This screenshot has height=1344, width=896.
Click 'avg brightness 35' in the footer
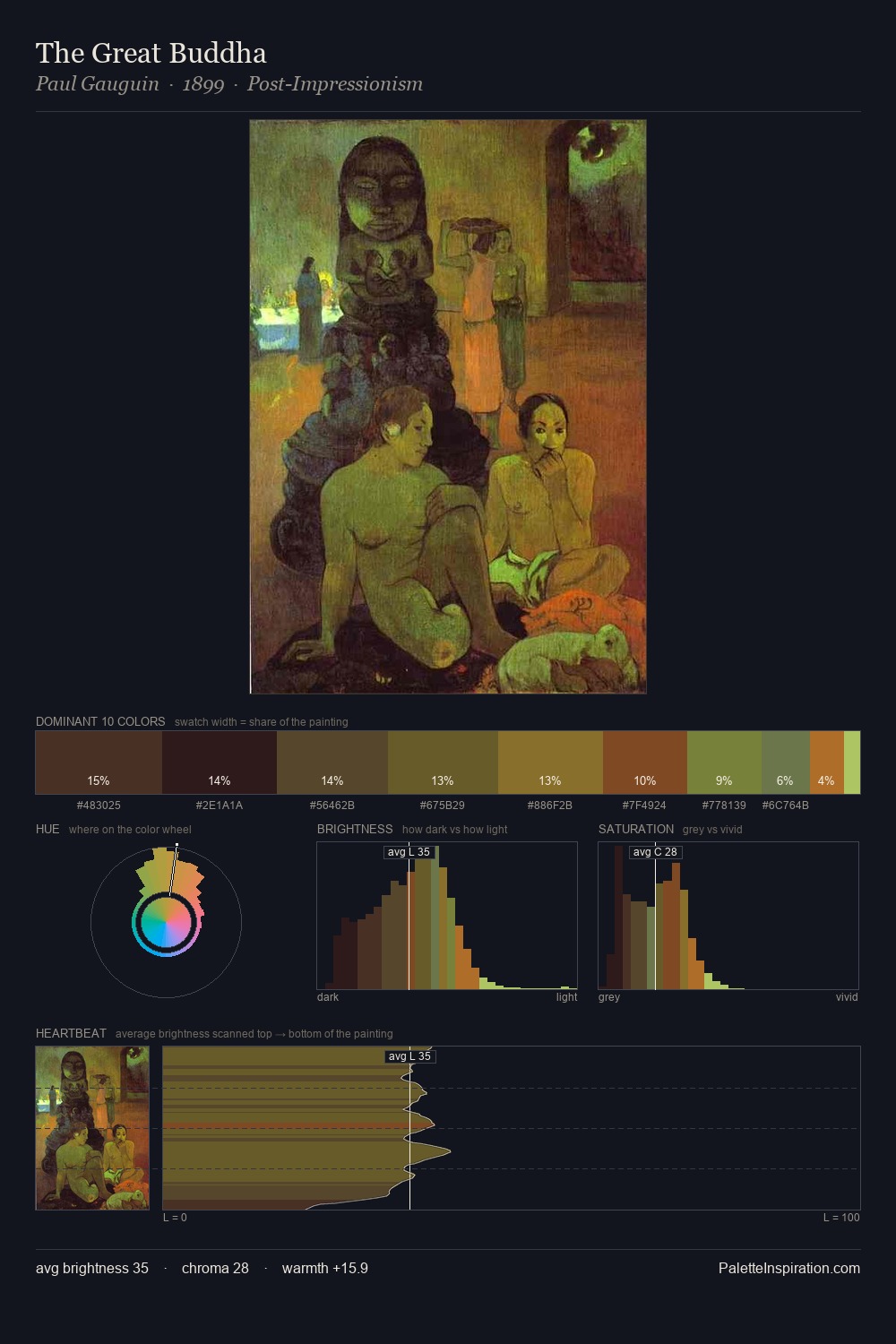coord(92,1268)
